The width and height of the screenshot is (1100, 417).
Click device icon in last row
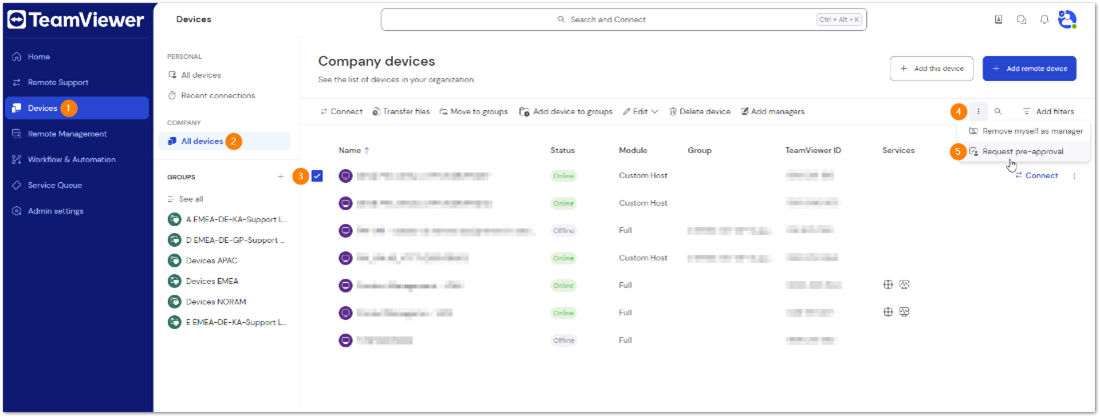pyautogui.click(x=345, y=340)
